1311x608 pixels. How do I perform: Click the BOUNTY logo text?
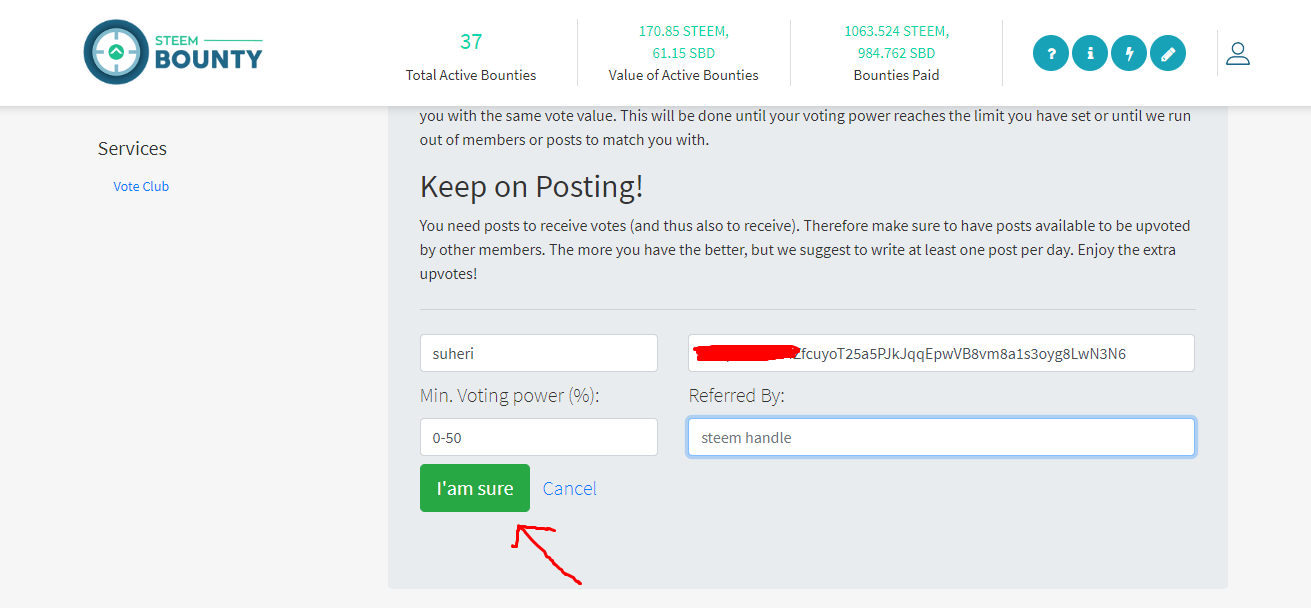[208, 59]
